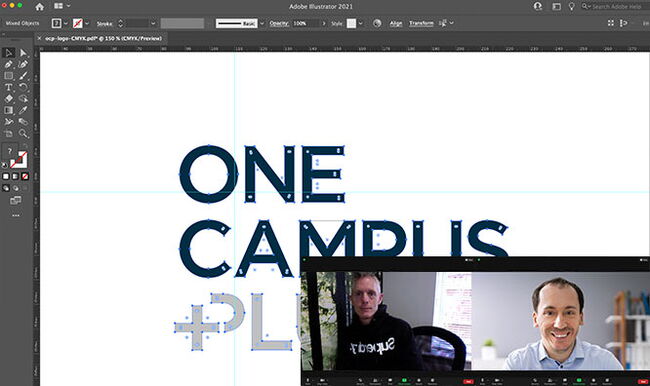Screen dimensions: 650x386
Task: Select the Gradient tool
Action: coord(8,110)
